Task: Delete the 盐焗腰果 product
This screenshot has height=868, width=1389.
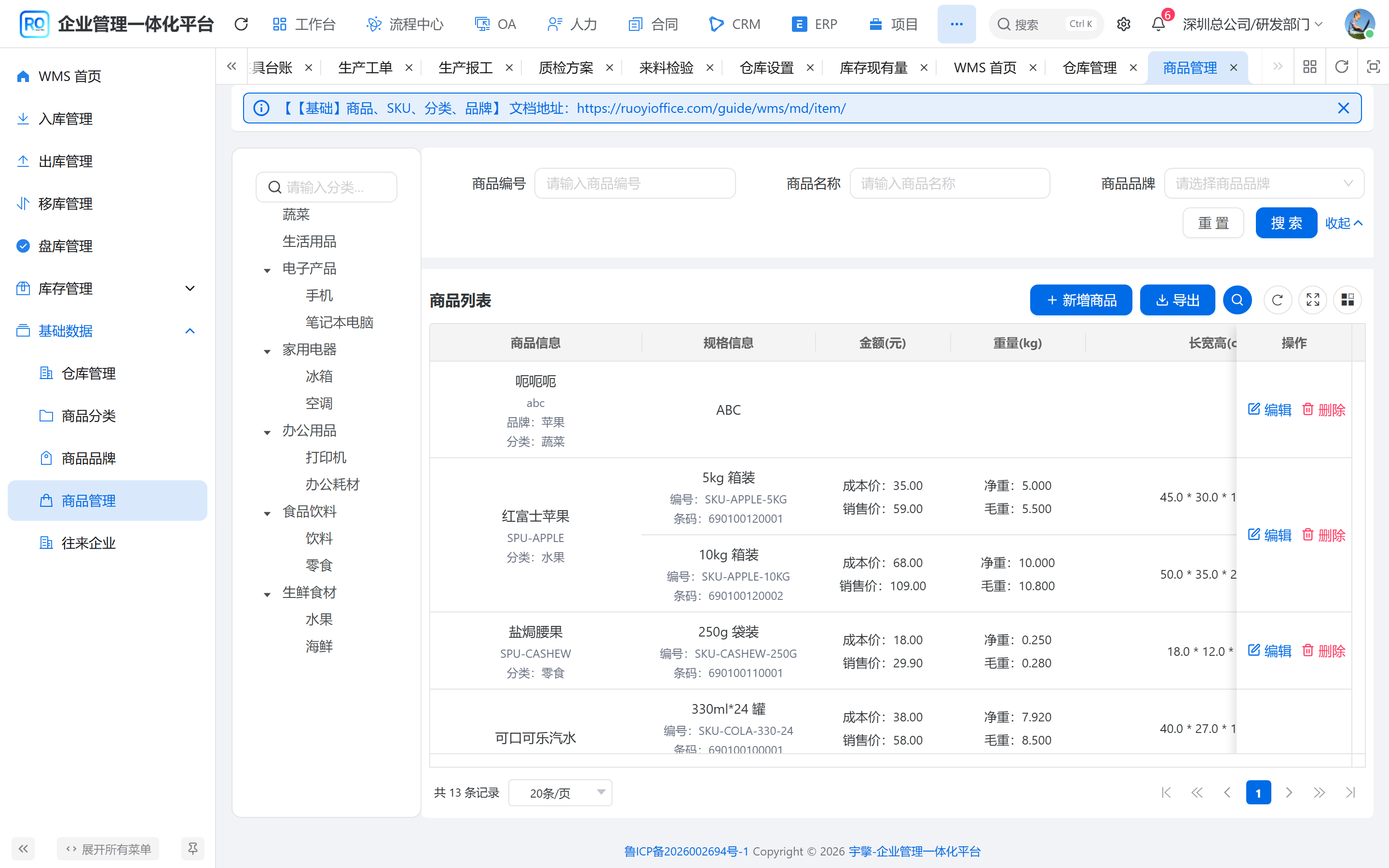Action: click(1323, 651)
